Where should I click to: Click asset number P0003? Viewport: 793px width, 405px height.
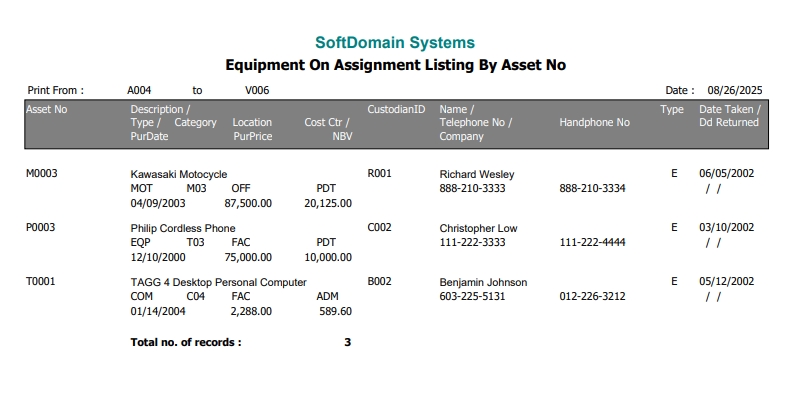click(x=40, y=228)
